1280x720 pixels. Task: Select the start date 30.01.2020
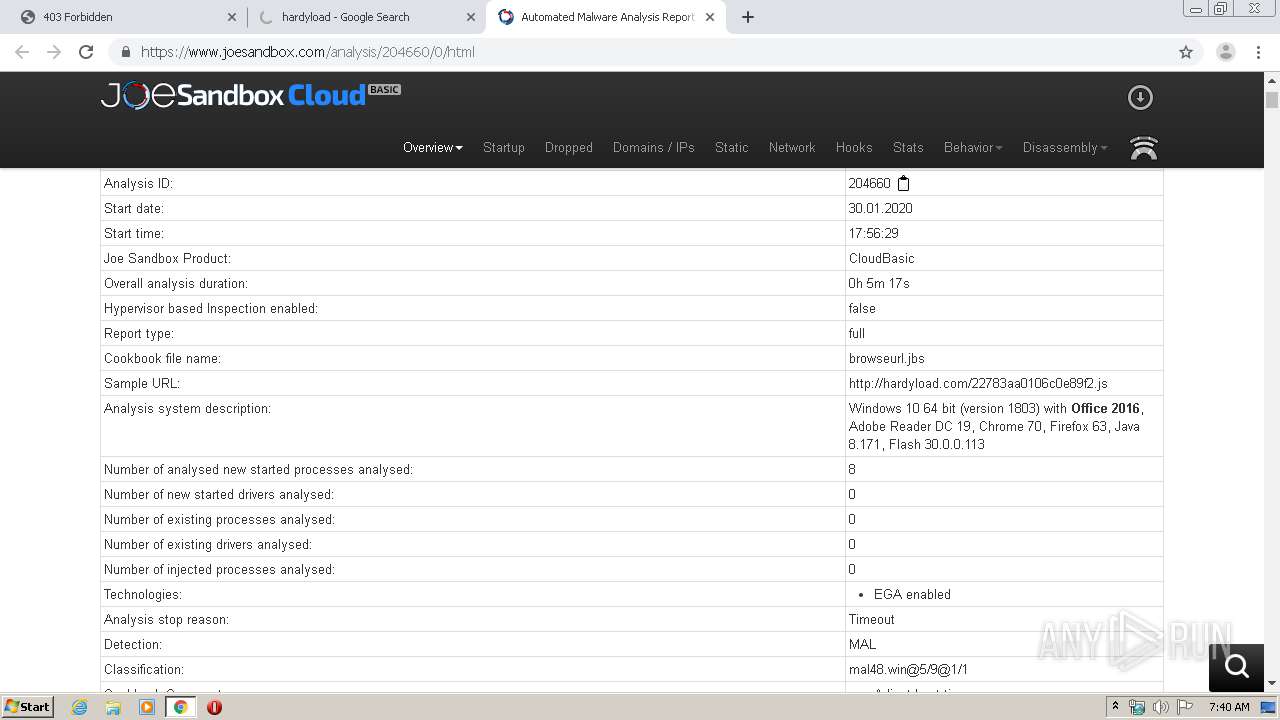point(880,208)
